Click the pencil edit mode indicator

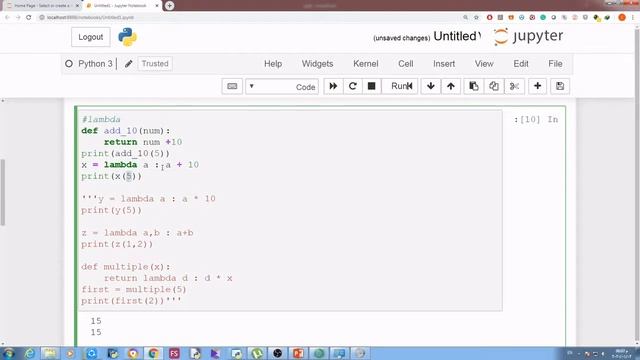[129, 64]
